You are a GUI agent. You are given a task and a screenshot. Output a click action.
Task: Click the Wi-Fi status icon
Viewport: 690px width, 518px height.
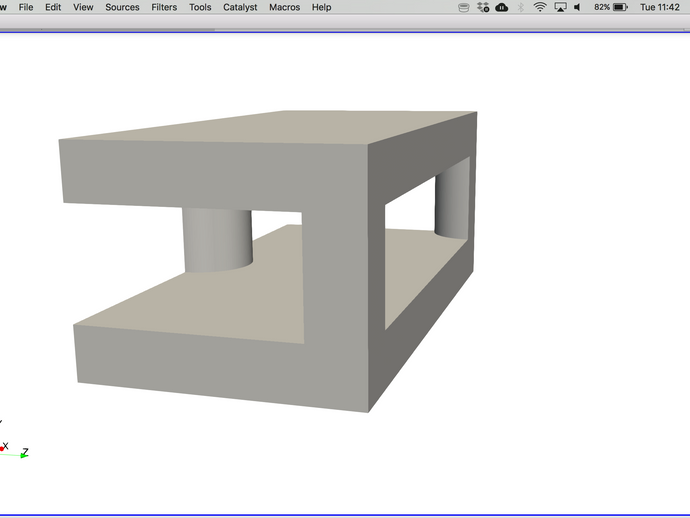coord(540,7)
